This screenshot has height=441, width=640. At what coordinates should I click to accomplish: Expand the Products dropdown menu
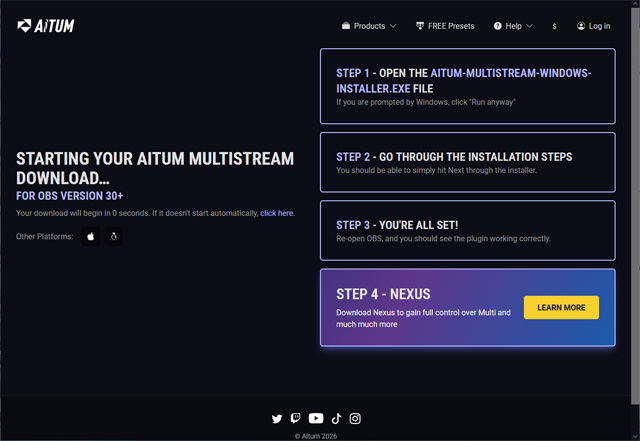click(x=369, y=26)
